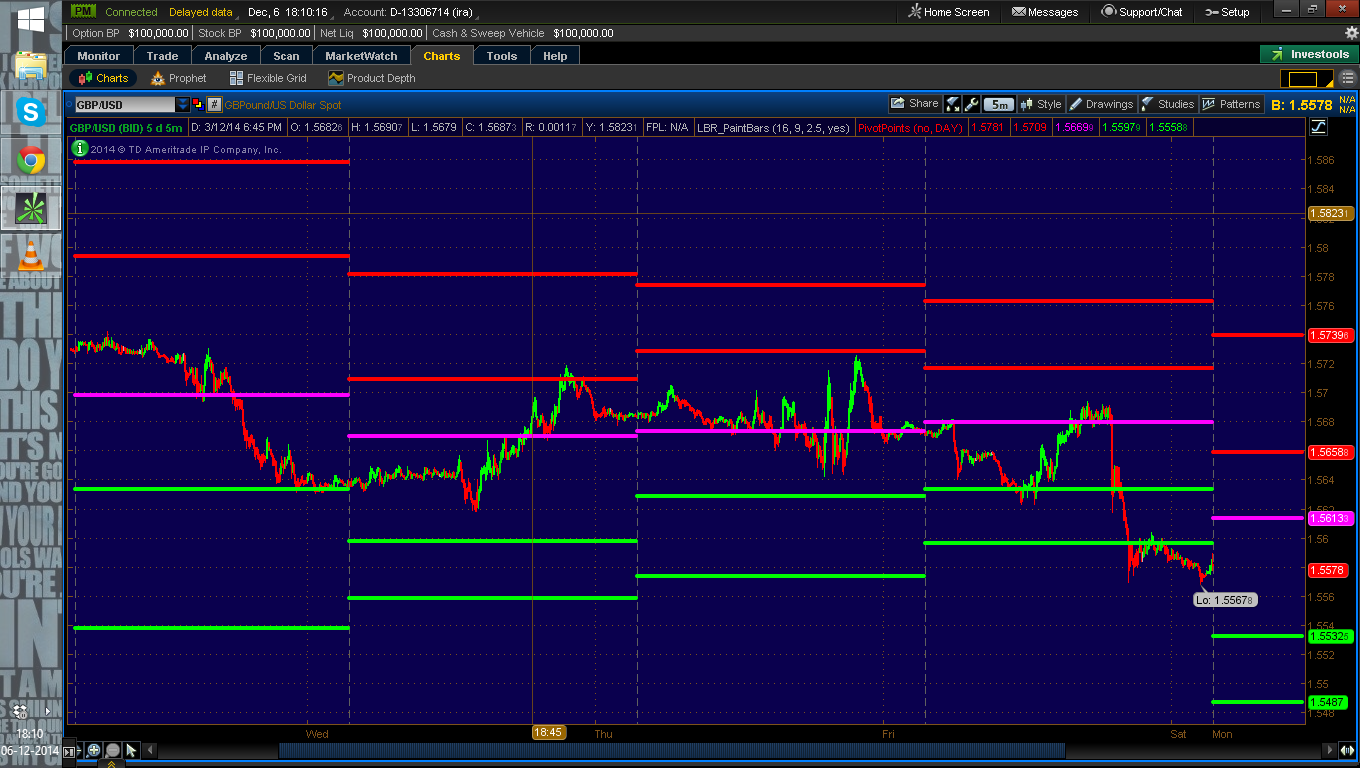Image resolution: width=1360 pixels, height=768 pixels.
Task: Open the Tools tab
Action: point(502,56)
